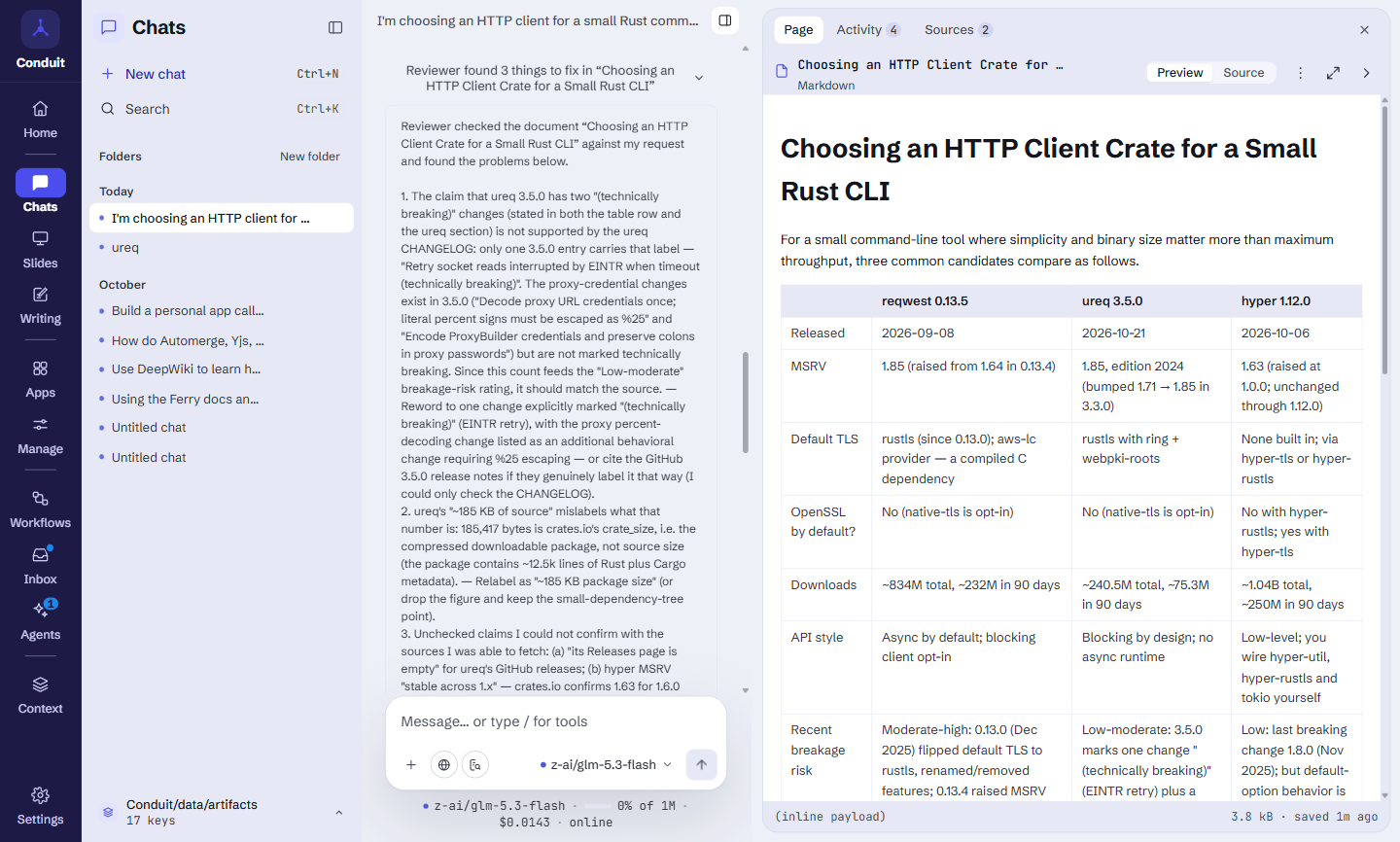Screen dimensions: 1400x842
Task: Click the plus attach button in composer
Action: click(411, 765)
